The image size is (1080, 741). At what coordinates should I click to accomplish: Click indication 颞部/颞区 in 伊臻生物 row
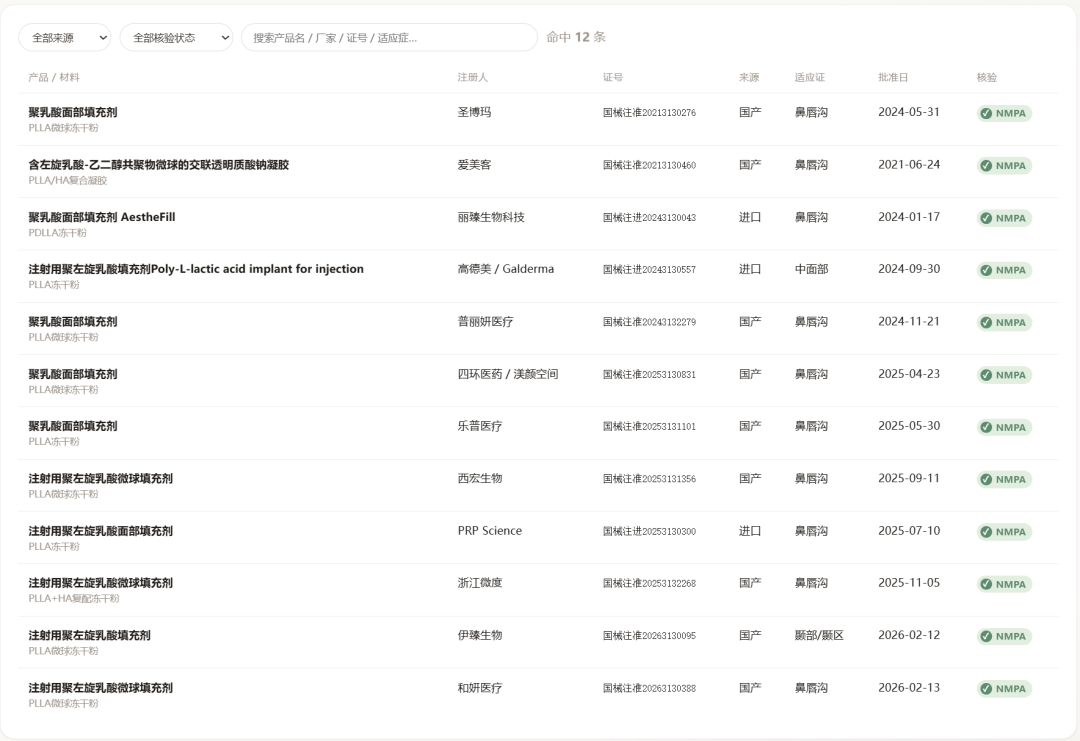coord(819,636)
